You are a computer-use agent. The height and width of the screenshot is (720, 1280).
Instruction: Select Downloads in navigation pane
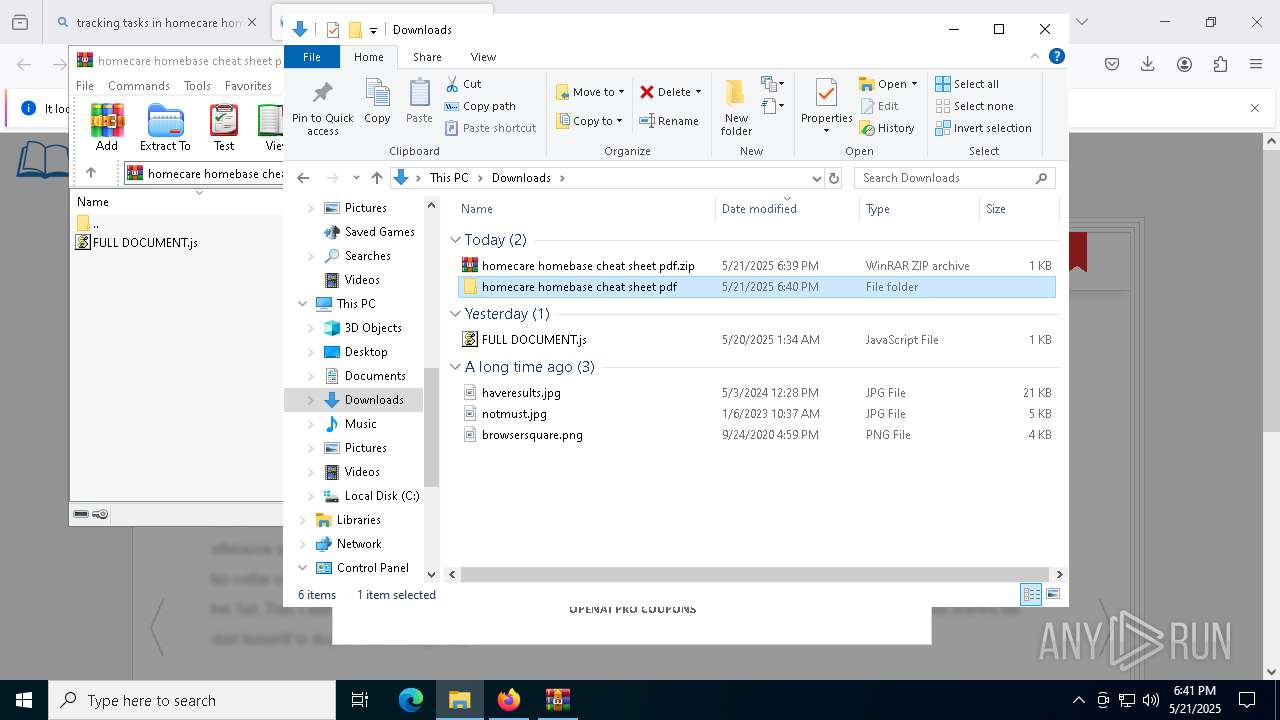point(374,400)
